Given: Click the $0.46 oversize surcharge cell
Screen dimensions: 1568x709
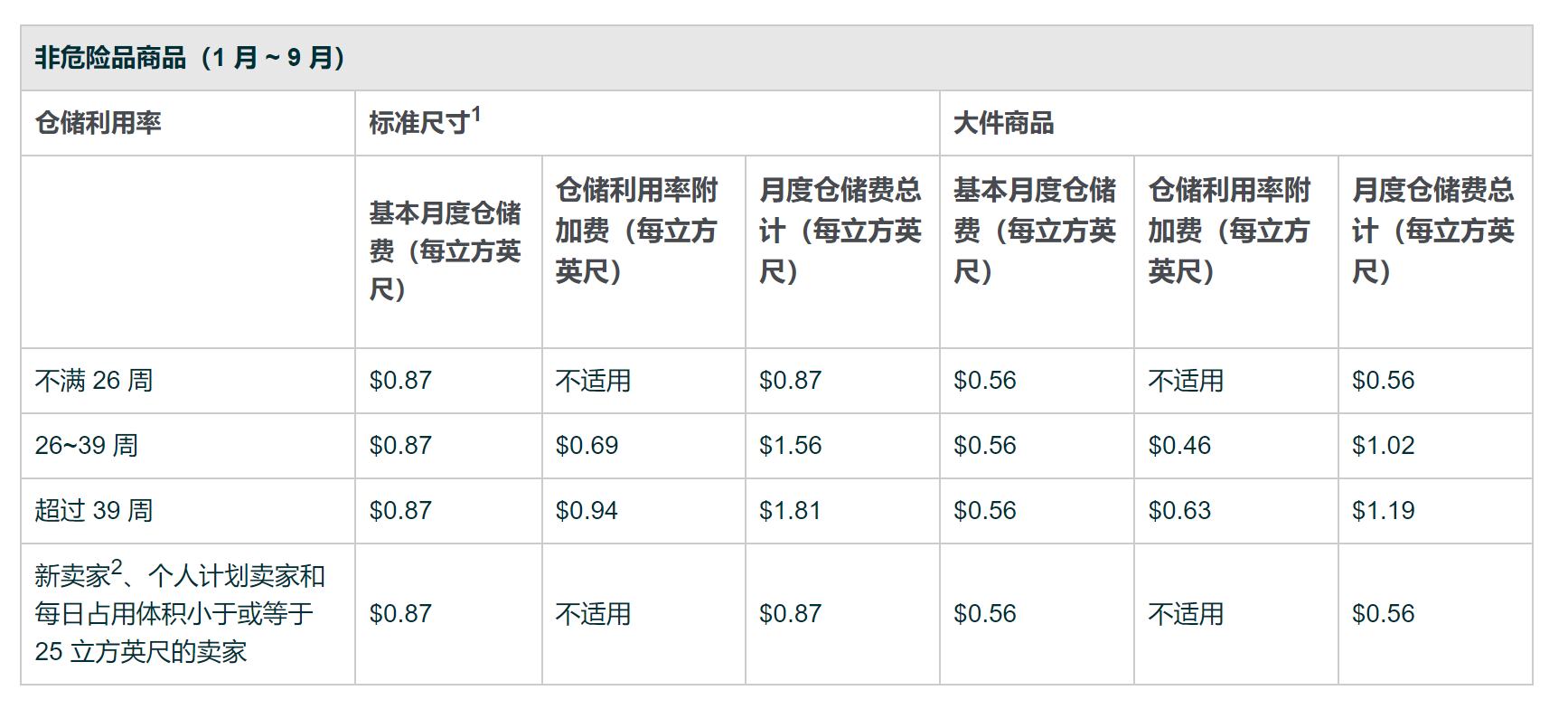Looking at the screenshot, I should 1179,446.
